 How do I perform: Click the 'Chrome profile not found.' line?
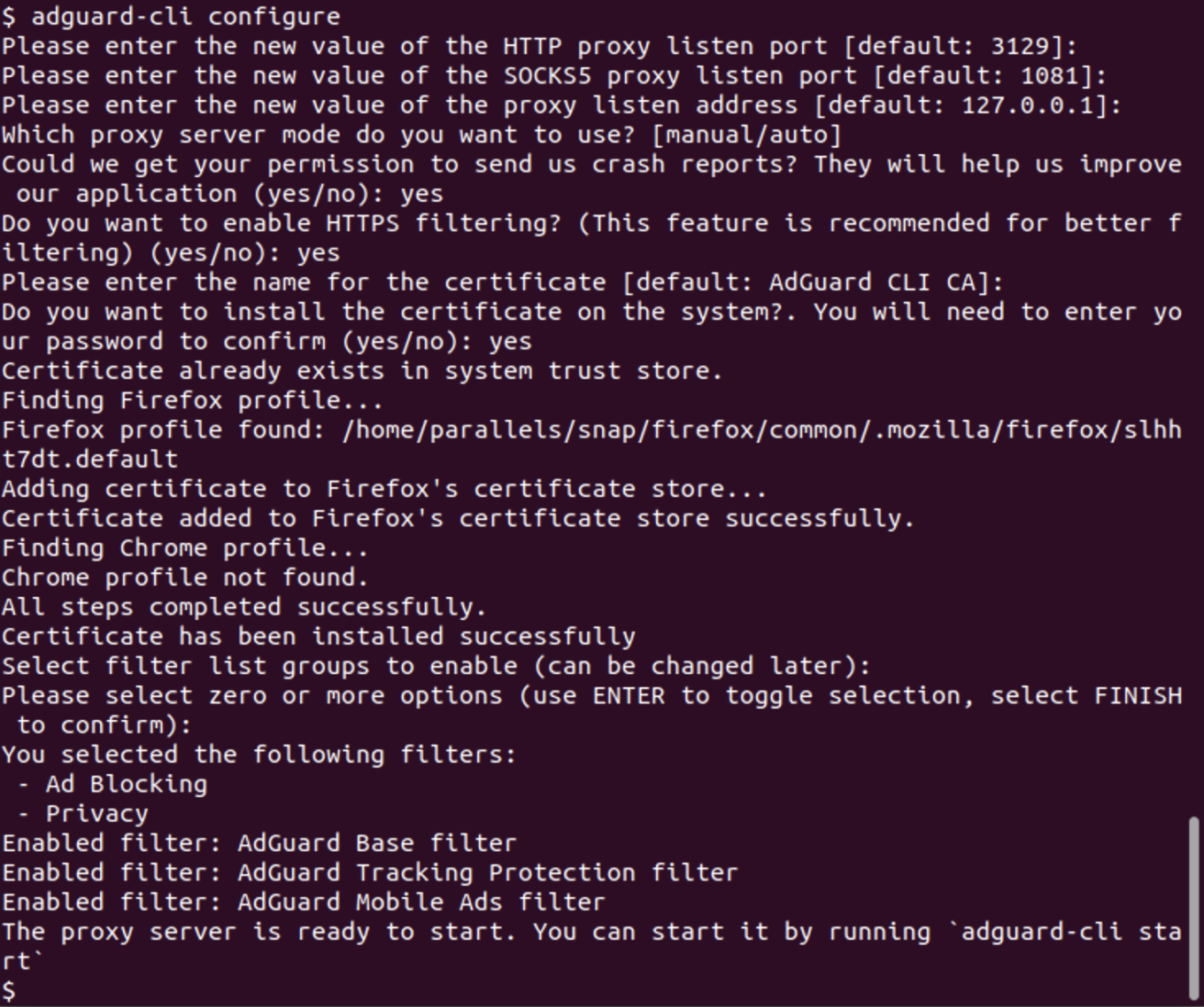[184, 577]
